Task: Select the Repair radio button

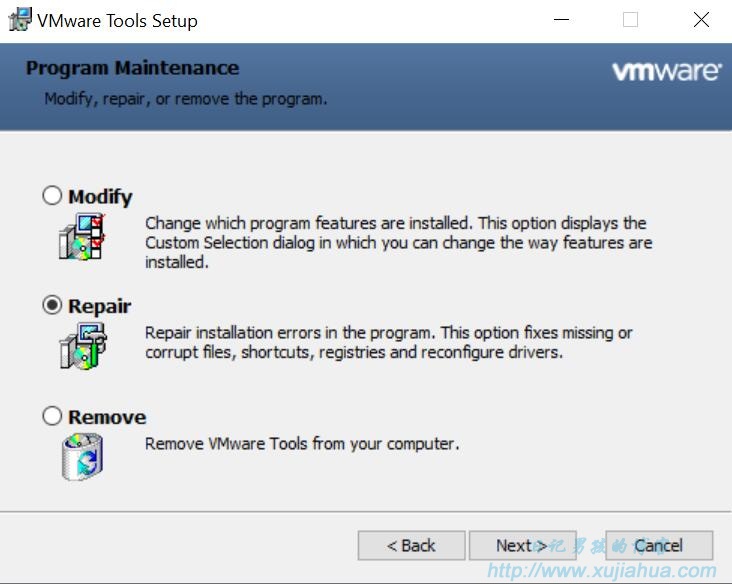Action: click(x=52, y=305)
